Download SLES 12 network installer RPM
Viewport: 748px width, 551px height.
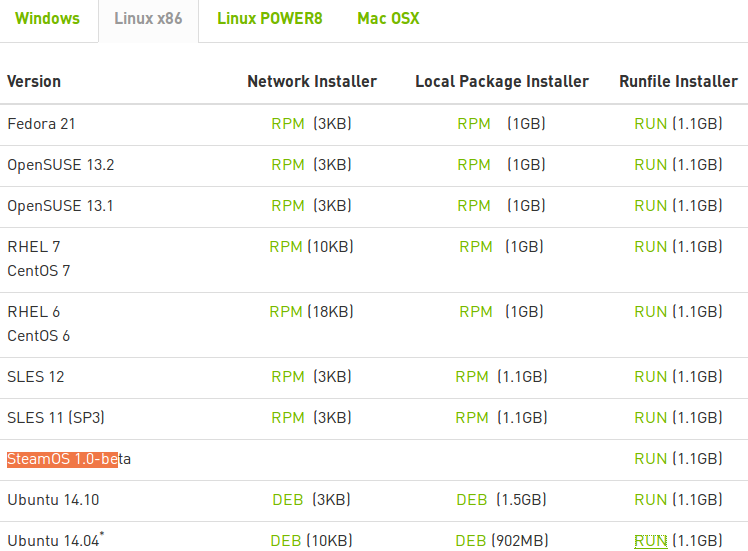coord(288,377)
